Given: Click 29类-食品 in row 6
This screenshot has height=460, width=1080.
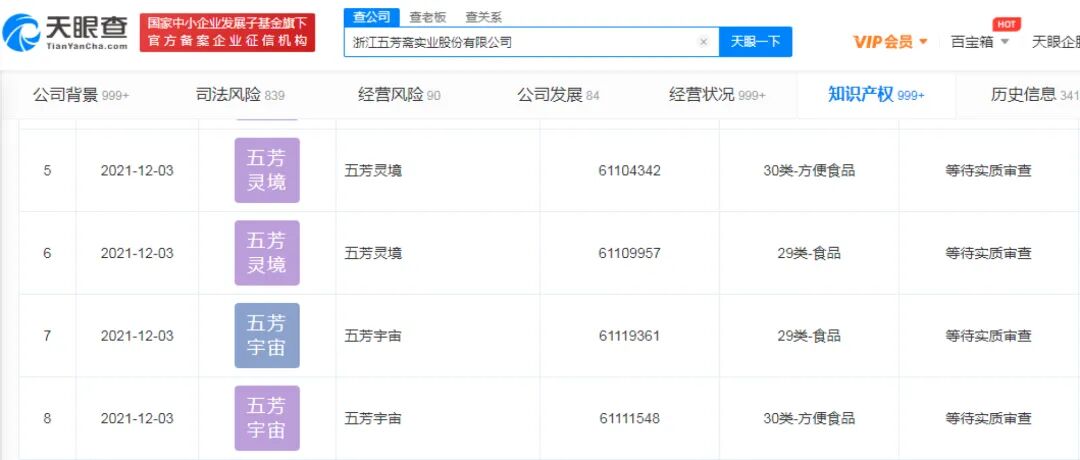Looking at the screenshot, I should pos(809,253).
